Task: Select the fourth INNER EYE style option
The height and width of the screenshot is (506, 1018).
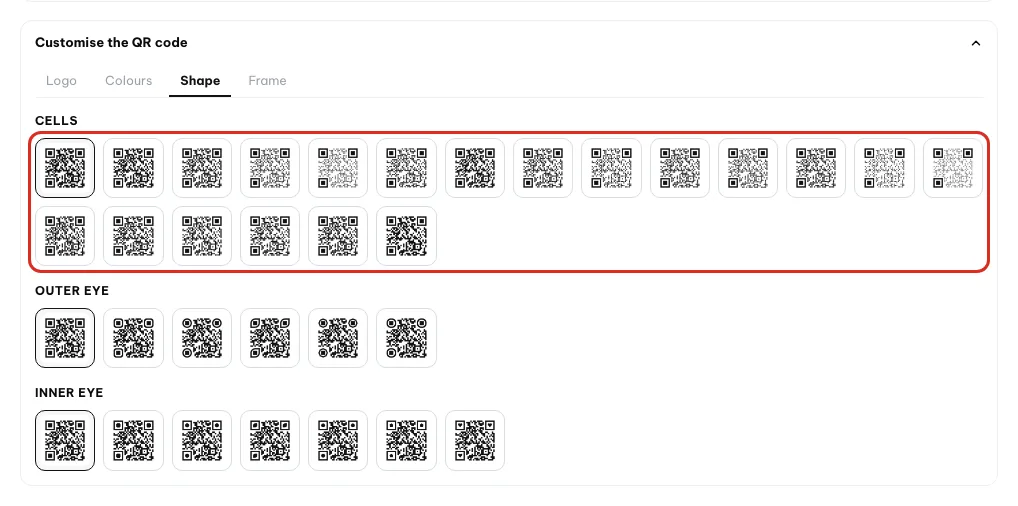Action: [270, 440]
